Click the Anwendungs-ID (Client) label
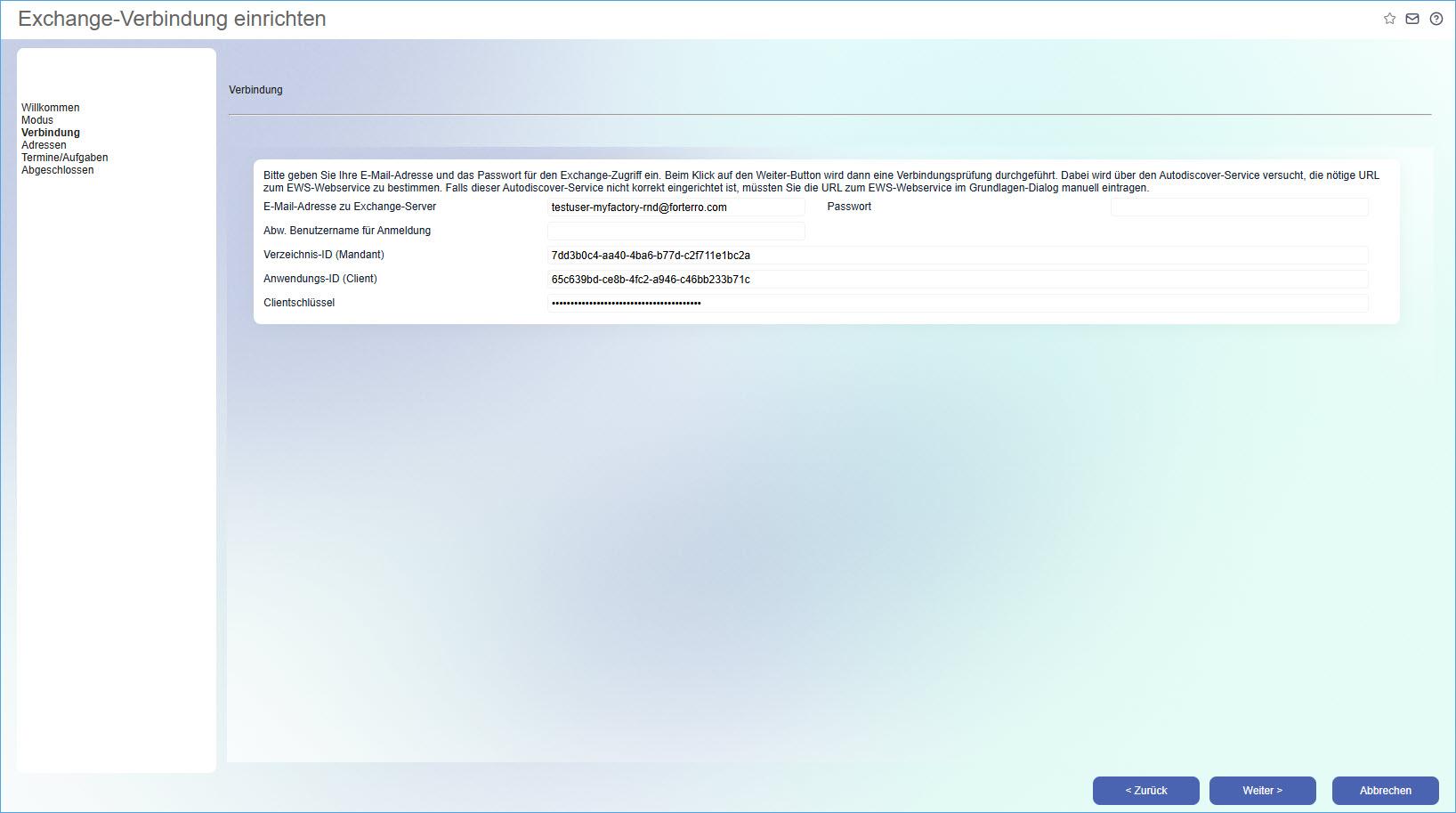 coord(320,279)
